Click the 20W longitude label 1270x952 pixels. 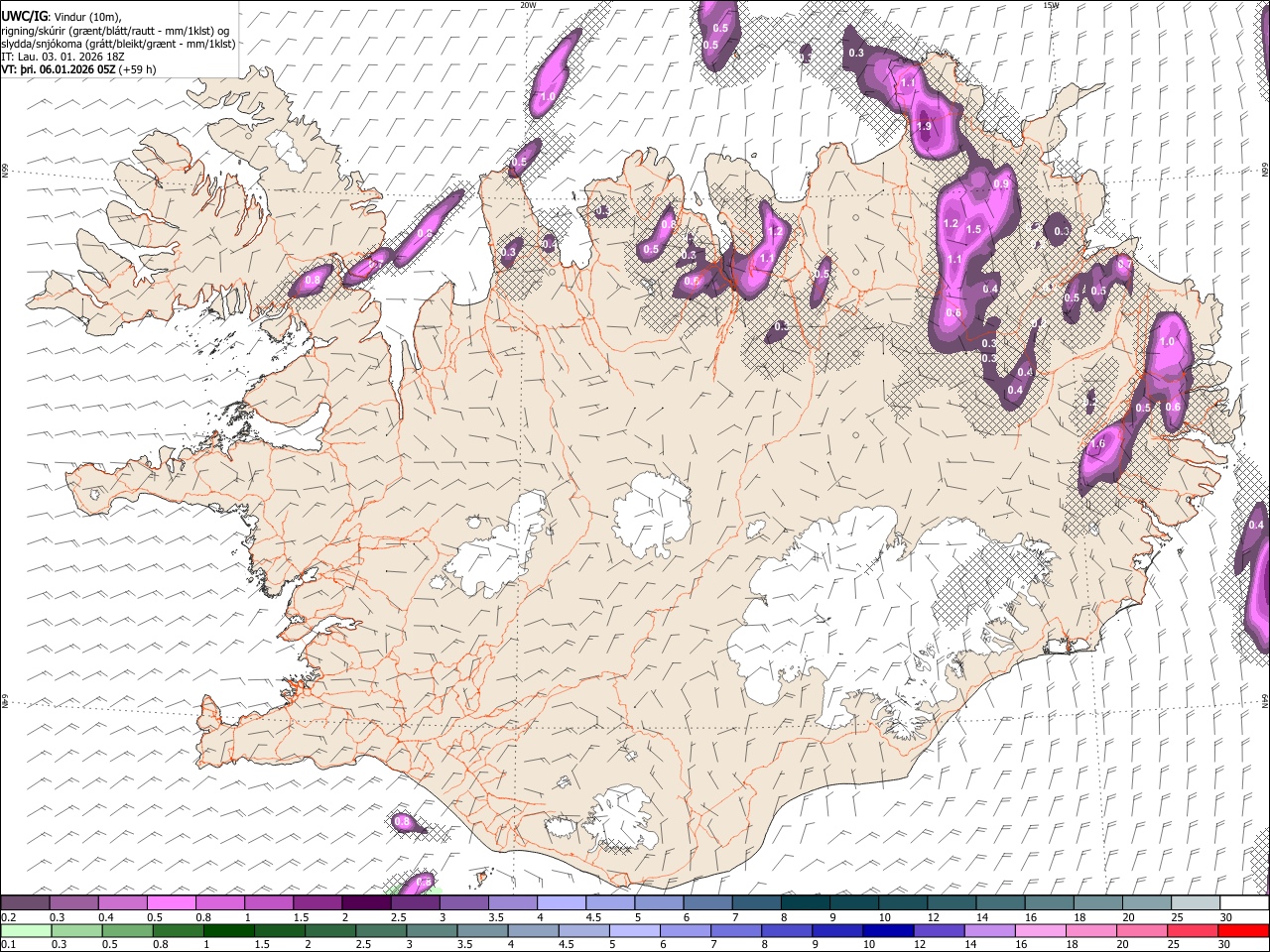click(x=527, y=5)
